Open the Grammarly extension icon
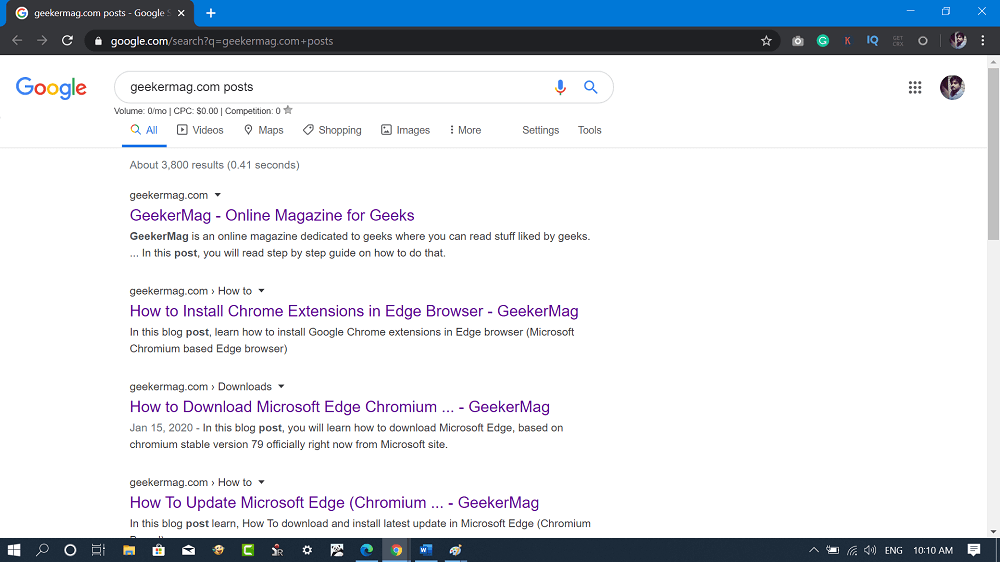1000x562 pixels. pyautogui.click(x=823, y=41)
